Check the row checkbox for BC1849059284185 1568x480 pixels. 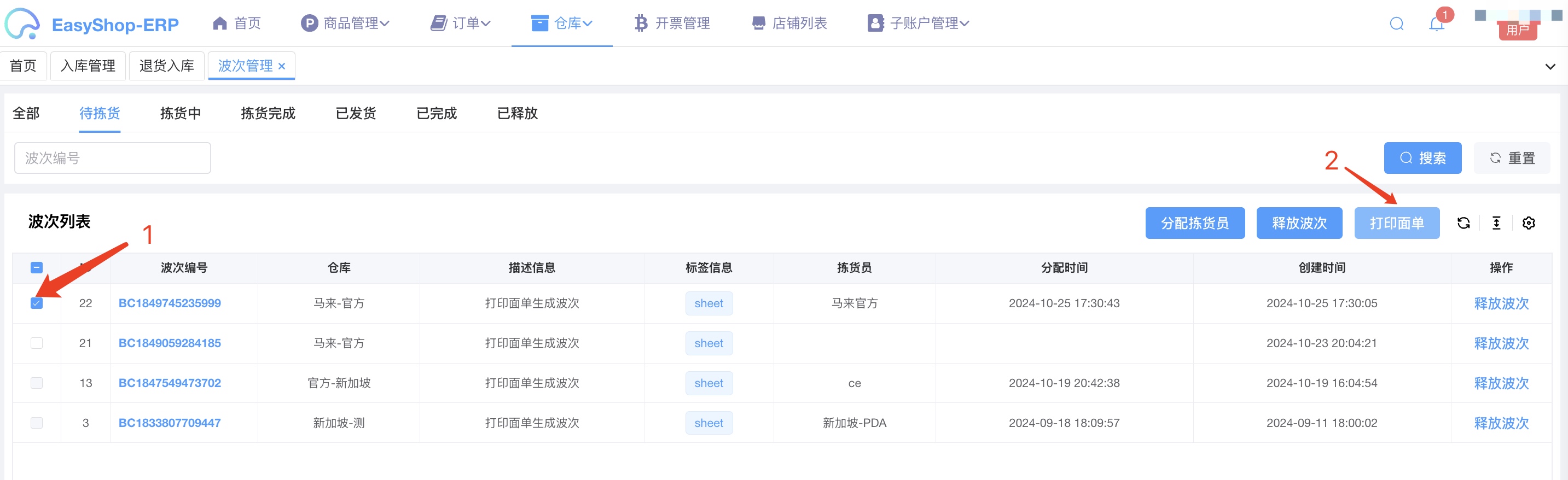pos(37,343)
